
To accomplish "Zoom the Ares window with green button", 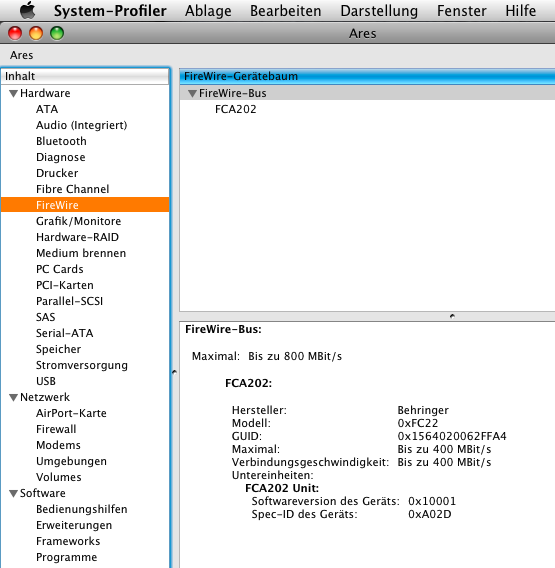I will [57, 33].
